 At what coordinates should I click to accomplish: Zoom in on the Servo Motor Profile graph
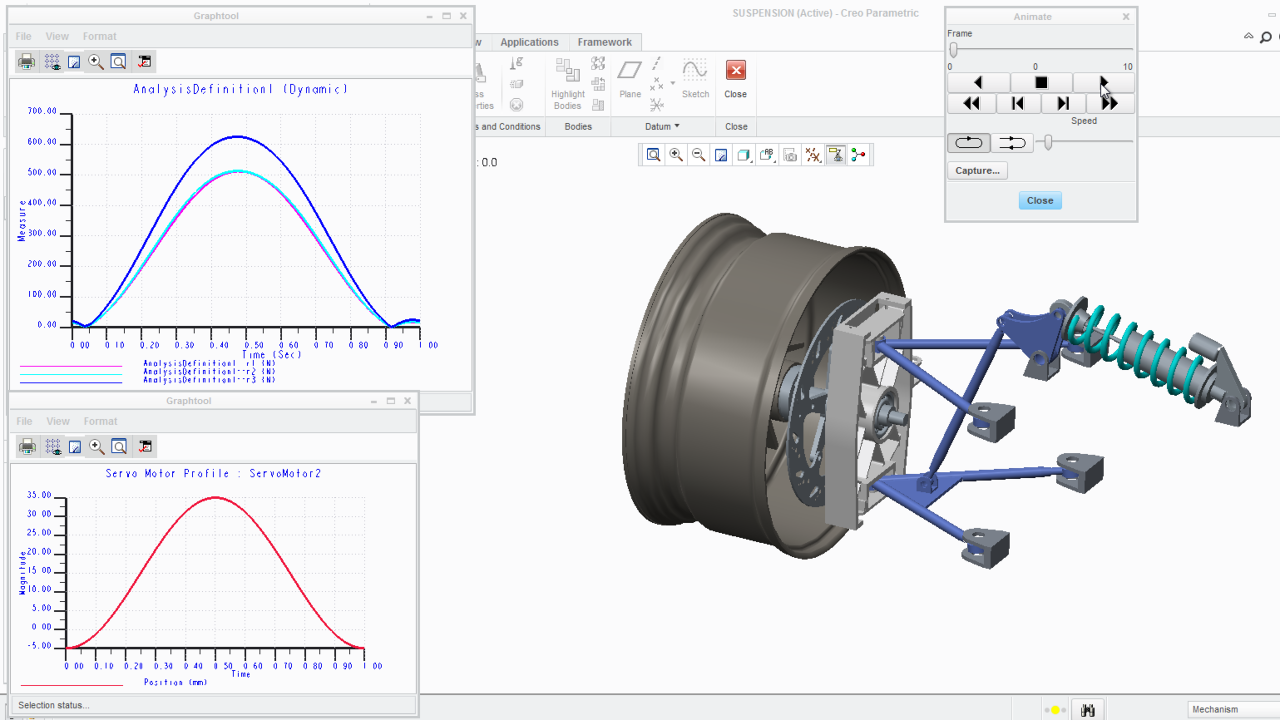(97, 447)
